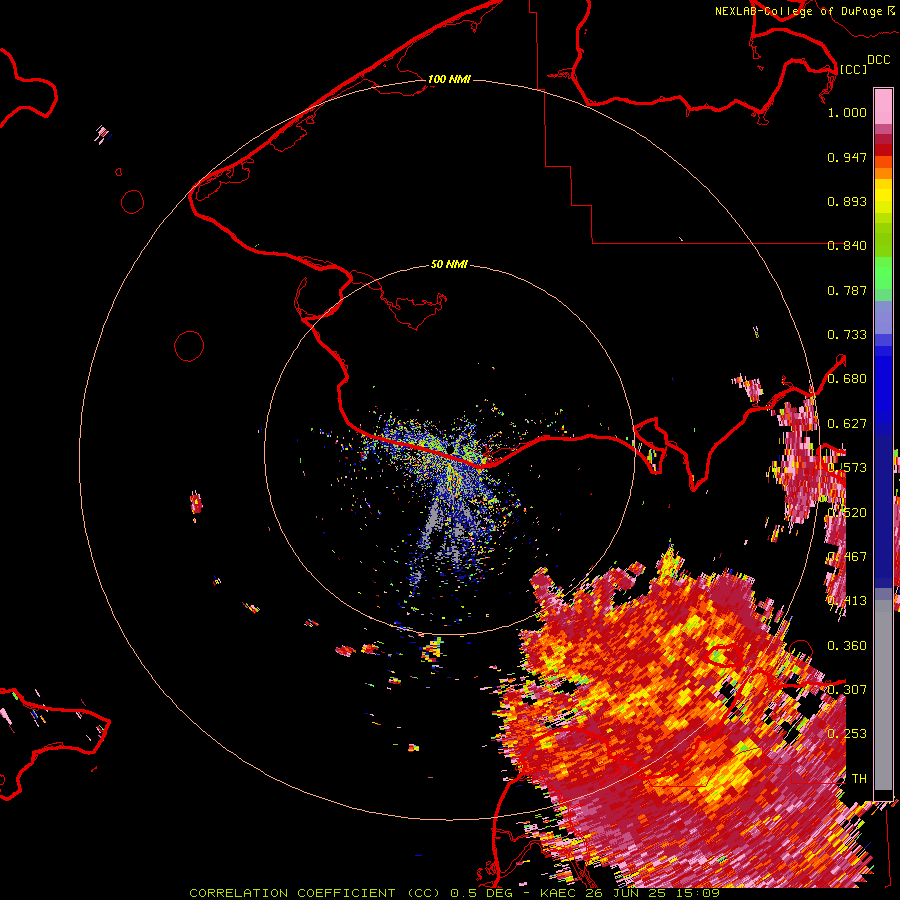900x900 pixels.
Task: Pick the light pink top color bar segment
Action: pyautogui.click(x=883, y=106)
